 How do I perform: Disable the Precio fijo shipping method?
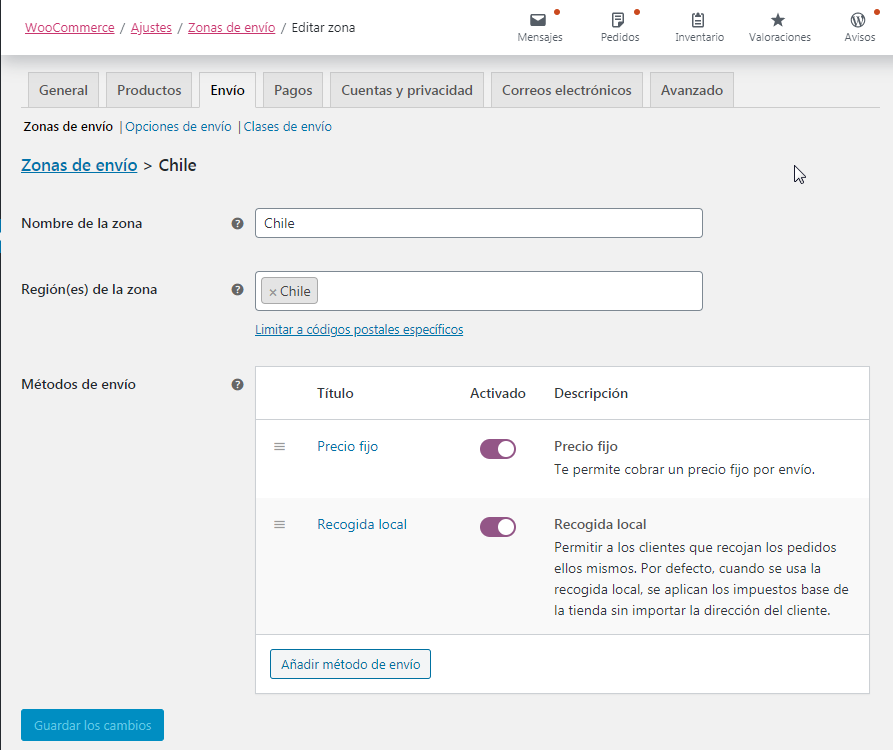click(498, 449)
